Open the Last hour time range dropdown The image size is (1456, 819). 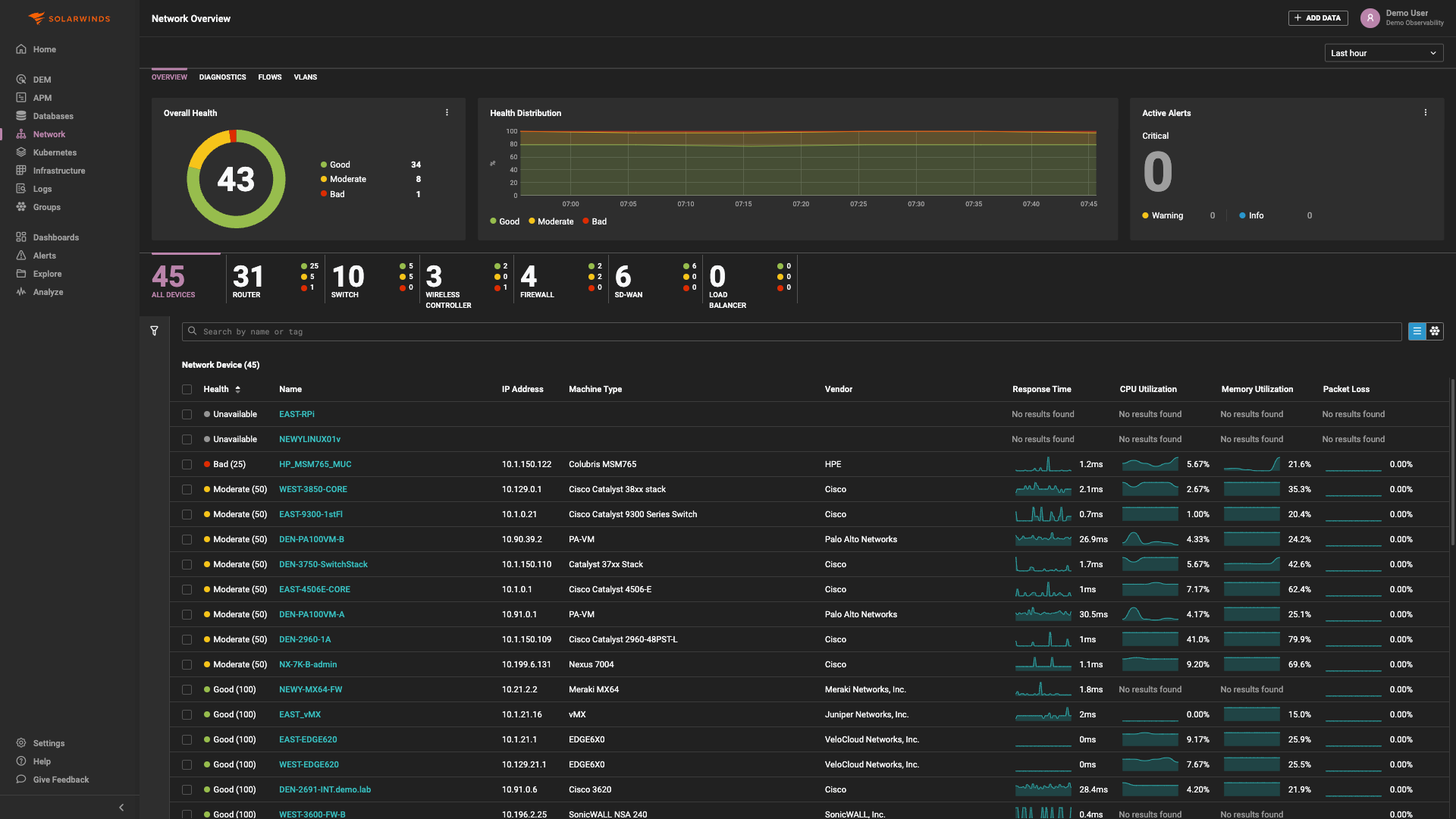(x=1383, y=52)
